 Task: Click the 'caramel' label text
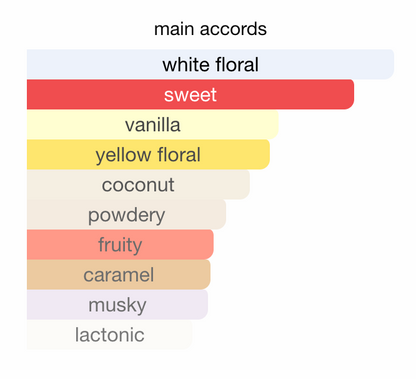click(119, 275)
